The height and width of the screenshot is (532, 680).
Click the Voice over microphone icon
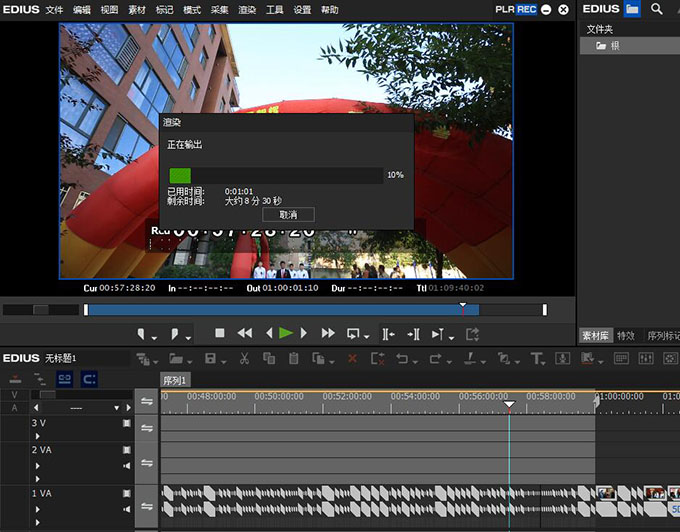pos(562,358)
